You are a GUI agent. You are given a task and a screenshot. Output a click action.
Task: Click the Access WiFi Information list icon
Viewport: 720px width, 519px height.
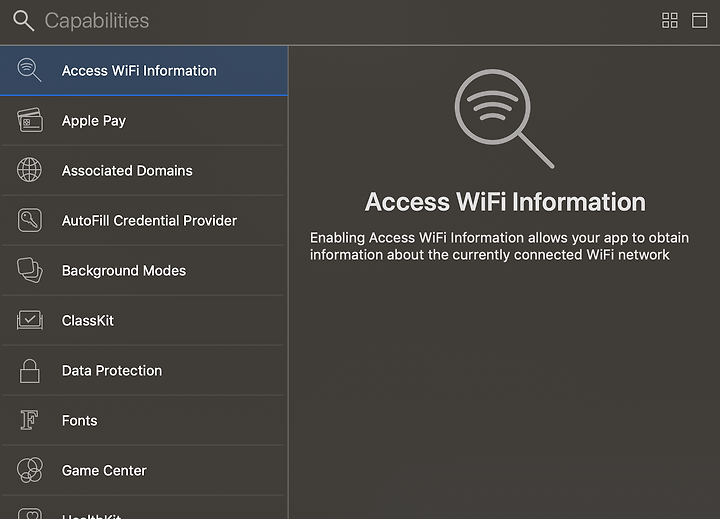tap(29, 70)
